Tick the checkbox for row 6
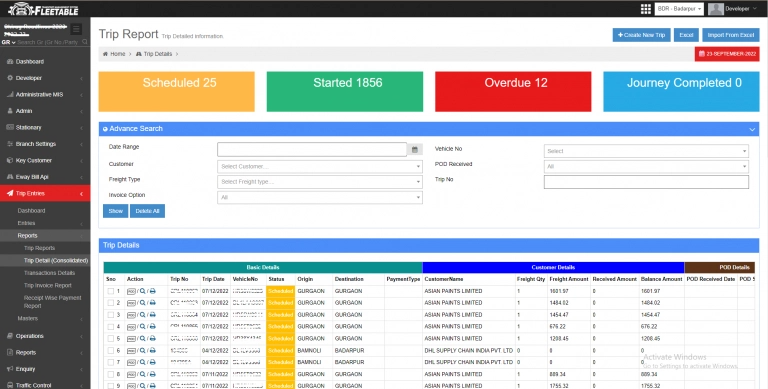Viewport: 768px width, 389px height. click(x=111, y=350)
